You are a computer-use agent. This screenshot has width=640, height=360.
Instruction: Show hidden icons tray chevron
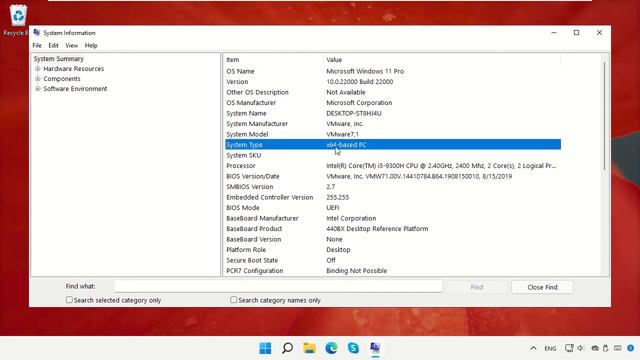[x=533, y=348]
